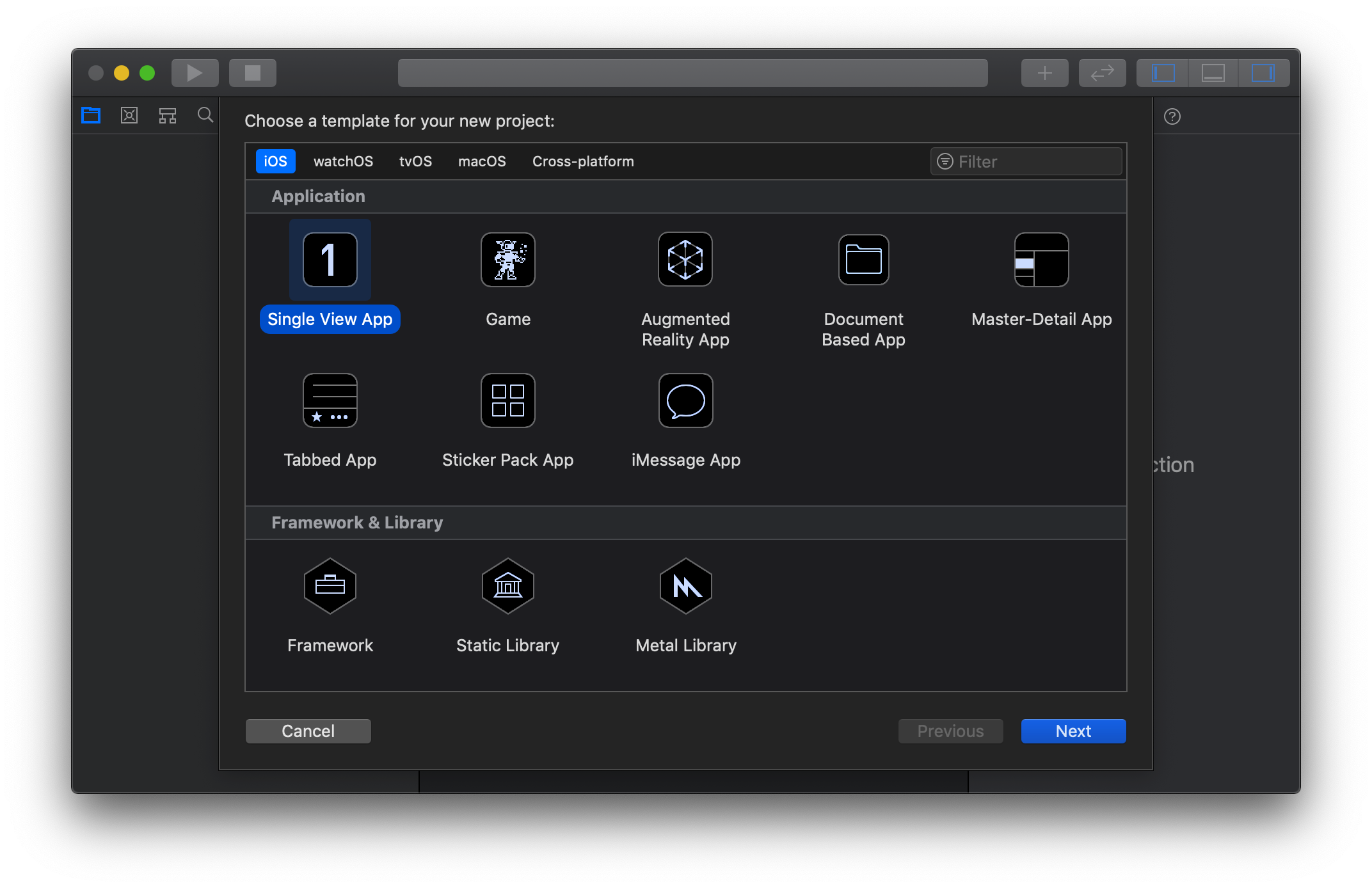The width and height of the screenshot is (1372, 888).
Task: Open the Cross-platform tab
Action: click(583, 161)
